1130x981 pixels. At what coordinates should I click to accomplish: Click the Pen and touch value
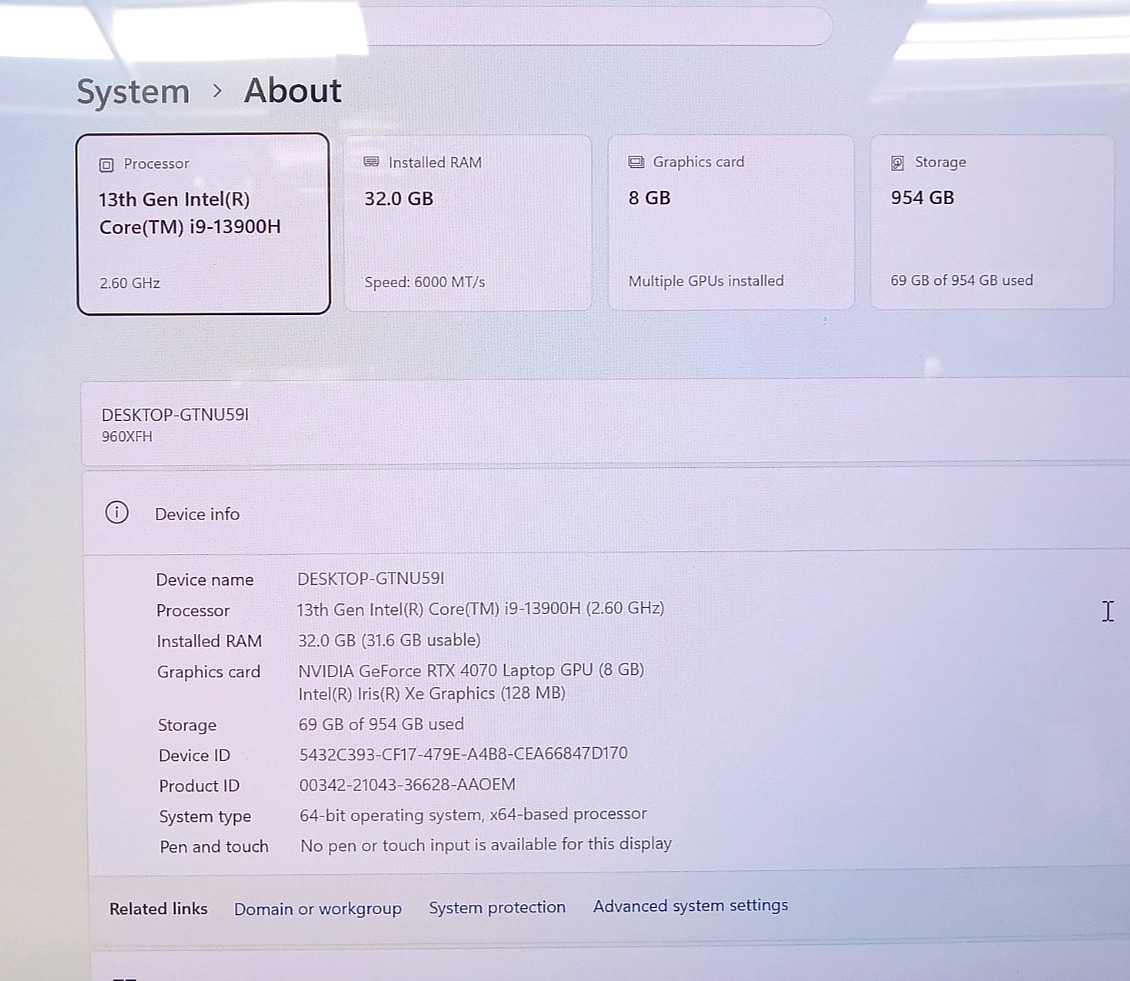(486, 845)
